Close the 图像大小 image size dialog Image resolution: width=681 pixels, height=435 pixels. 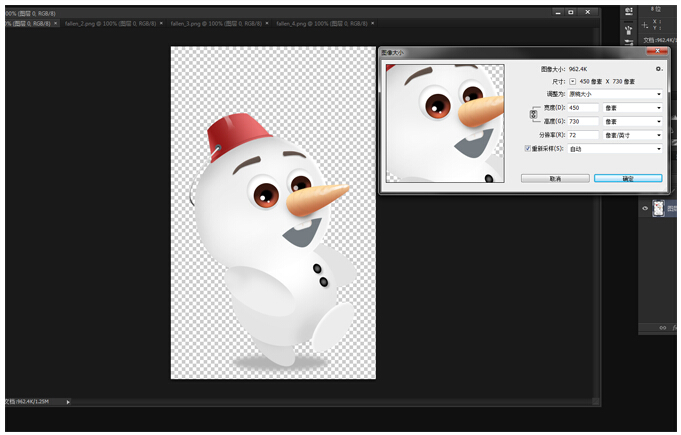657,51
